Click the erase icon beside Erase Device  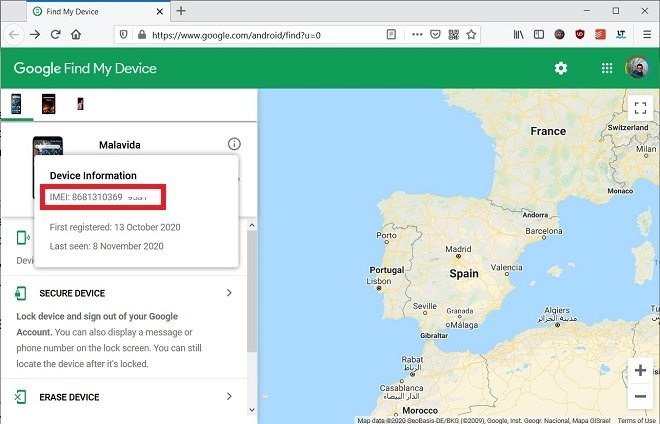pos(20,397)
